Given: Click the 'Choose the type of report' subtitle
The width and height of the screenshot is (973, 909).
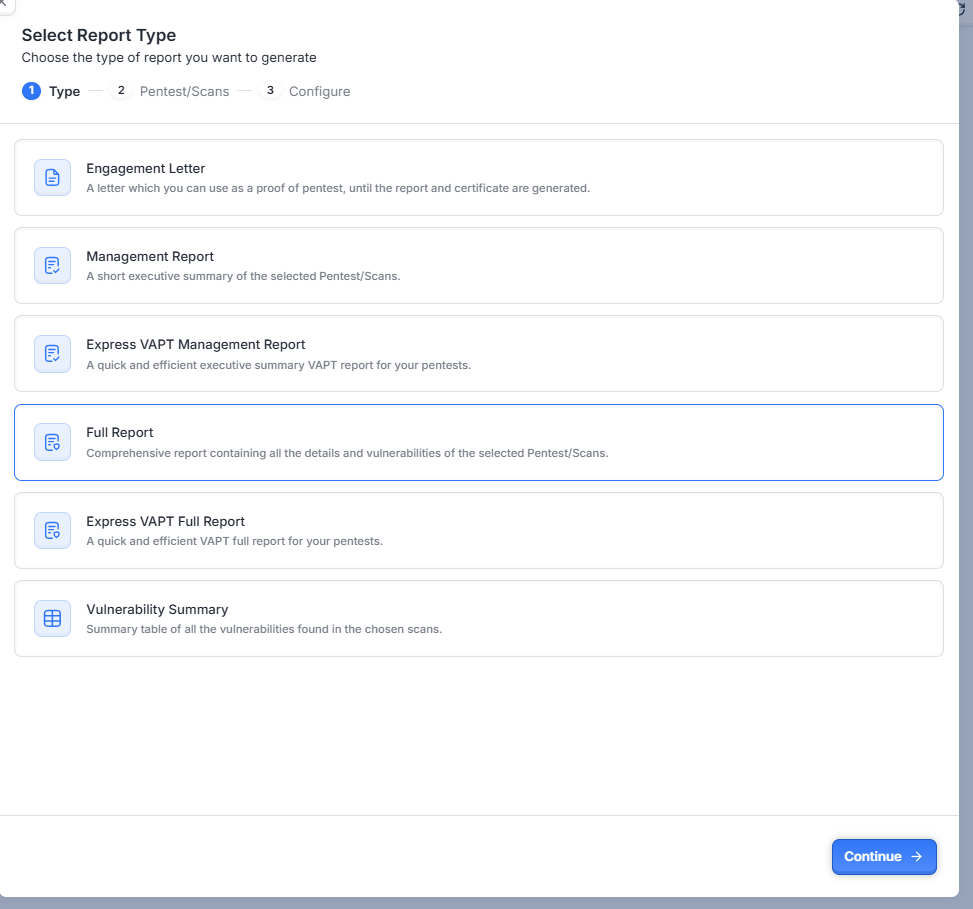Looking at the screenshot, I should point(169,58).
